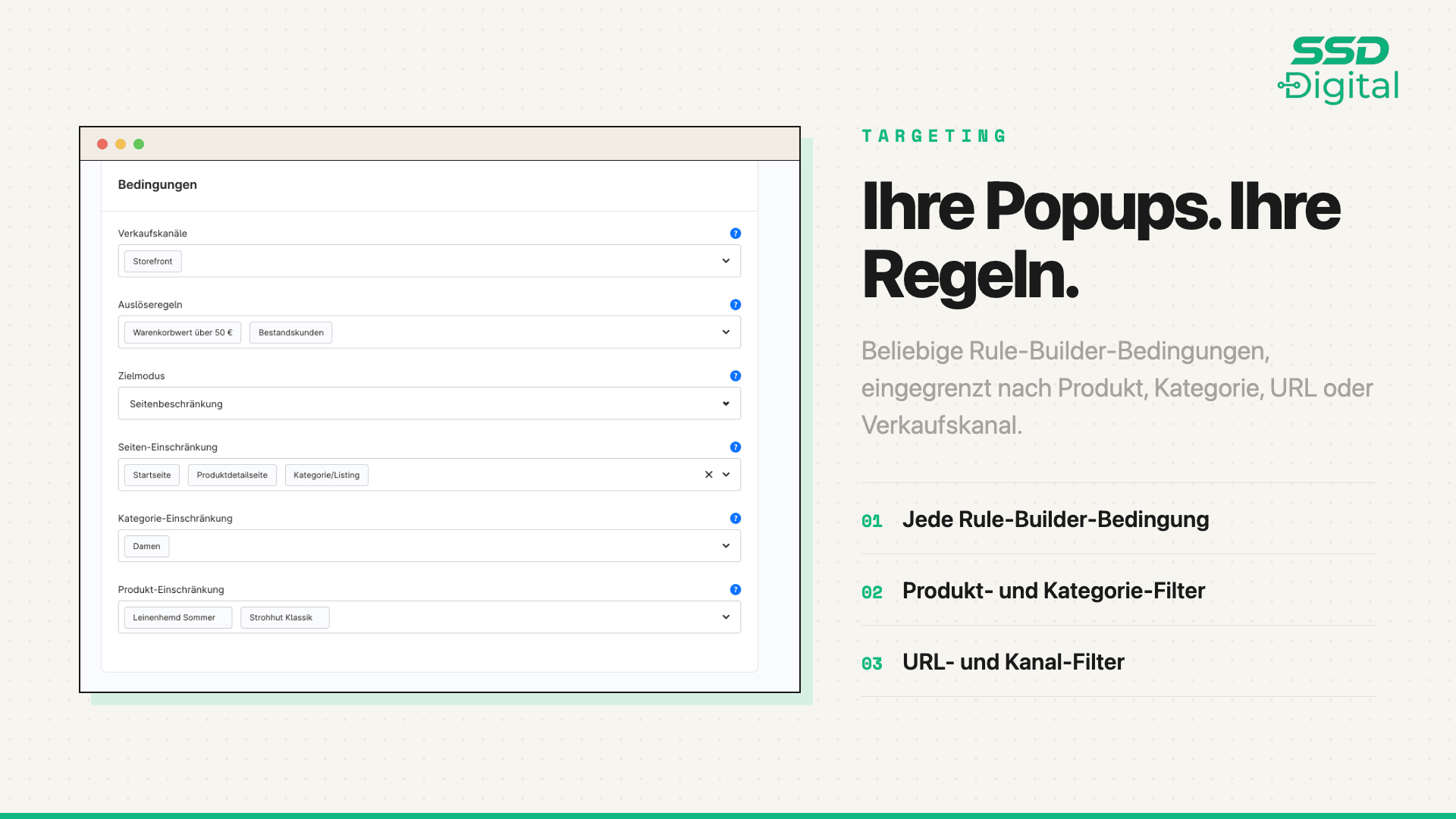Click Produkt-Einschränkung help icon
This screenshot has width=1456, height=819.
pyautogui.click(x=735, y=590)
